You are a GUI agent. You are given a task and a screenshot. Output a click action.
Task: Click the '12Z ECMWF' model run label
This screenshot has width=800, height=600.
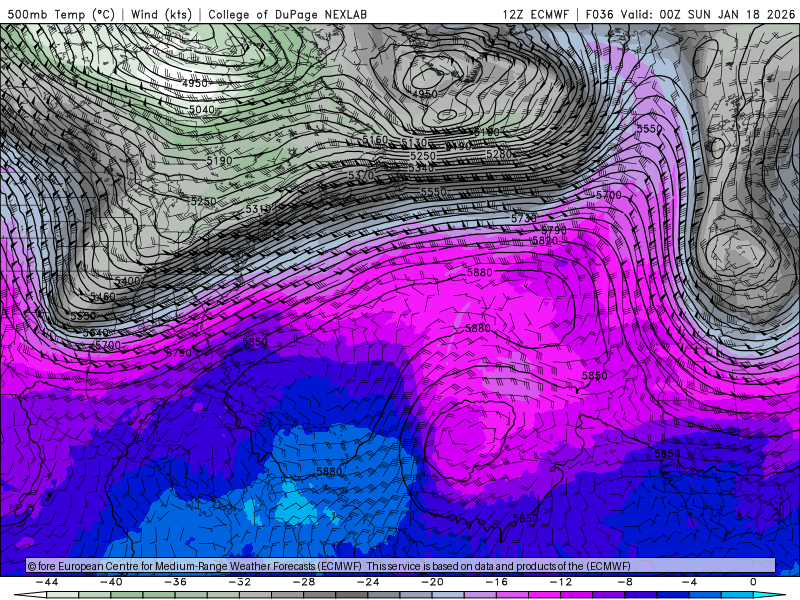pos(535,14)
